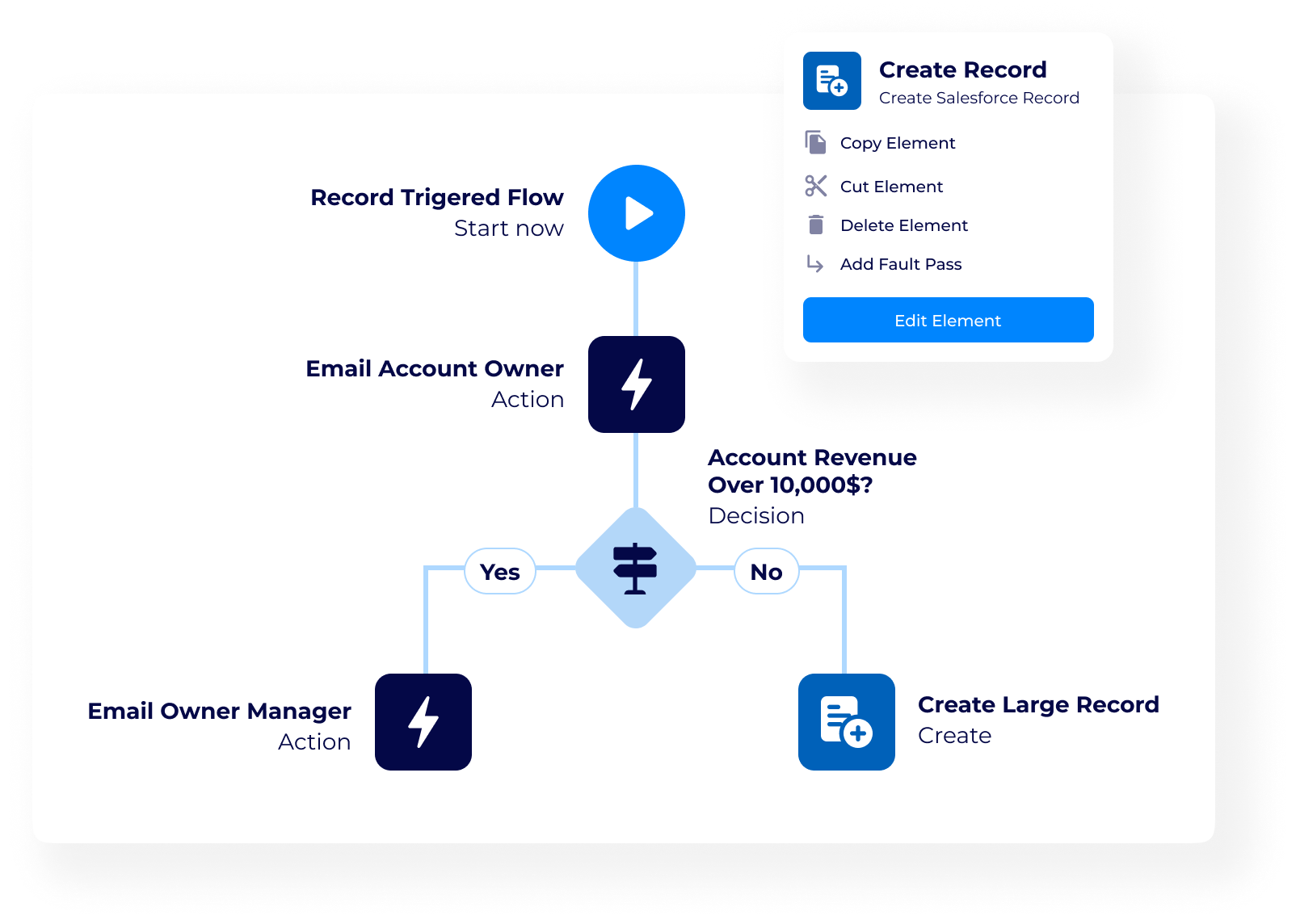Click the Create Record icon in popup header
Image resolution: width=1296 pixels, height=924 pixels.
[832, 81]
